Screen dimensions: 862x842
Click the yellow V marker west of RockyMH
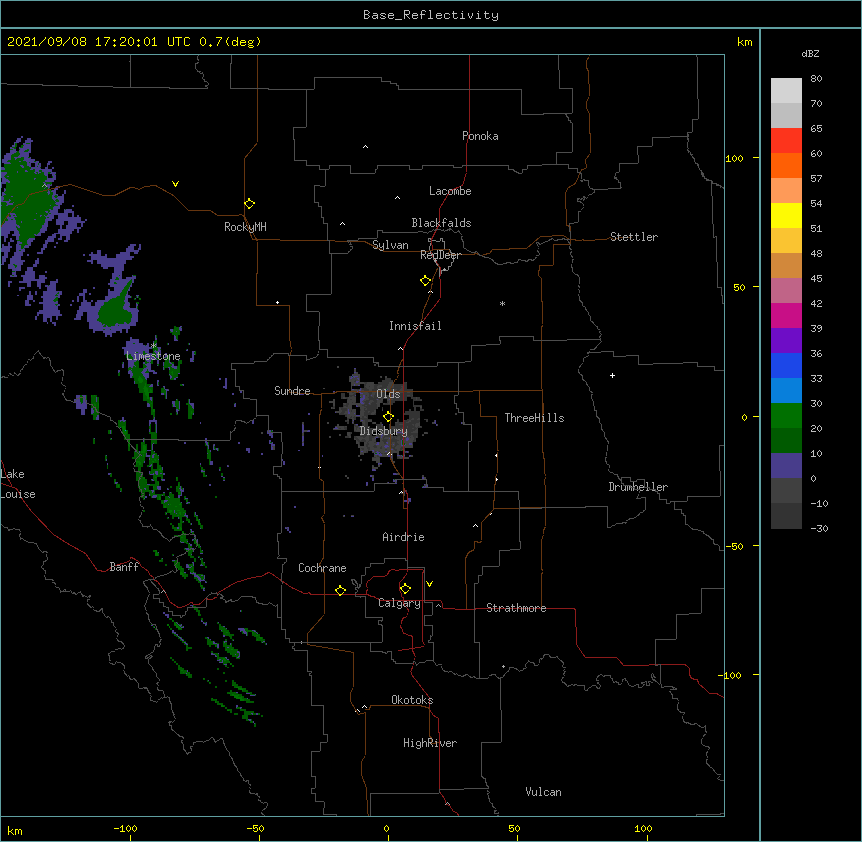[175, 184]
